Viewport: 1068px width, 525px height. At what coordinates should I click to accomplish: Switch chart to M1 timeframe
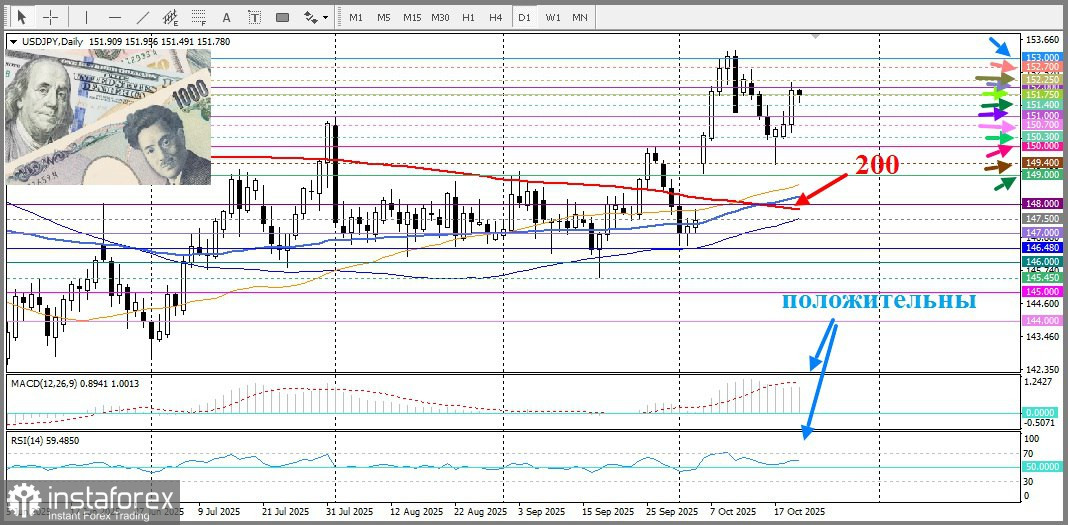point(356,17)
